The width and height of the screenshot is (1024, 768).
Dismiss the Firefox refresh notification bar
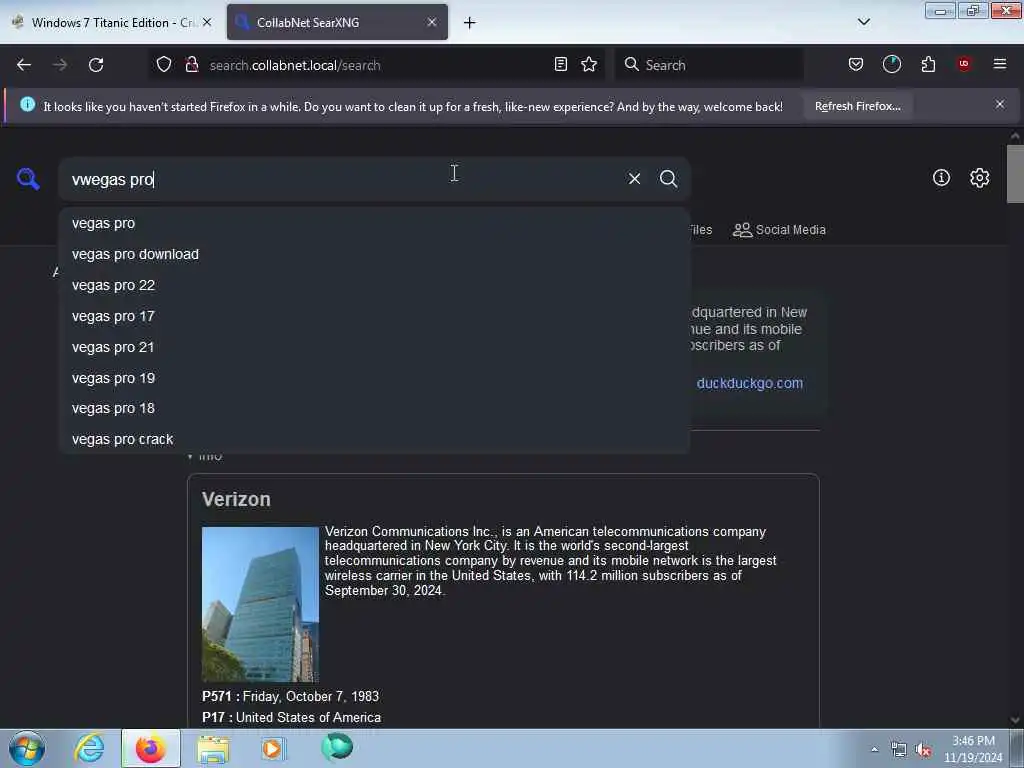[x=1000, y=104]
